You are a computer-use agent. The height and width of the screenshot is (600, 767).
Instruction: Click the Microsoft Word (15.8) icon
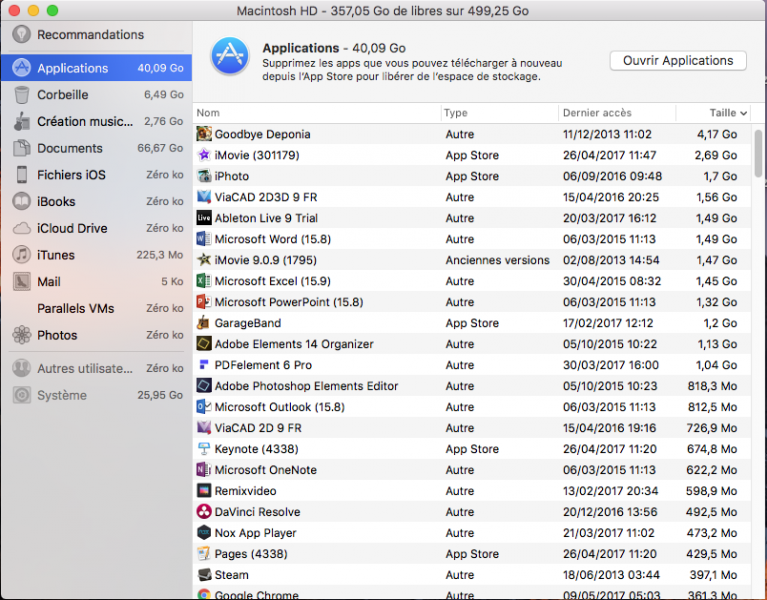tap(204, 239)
